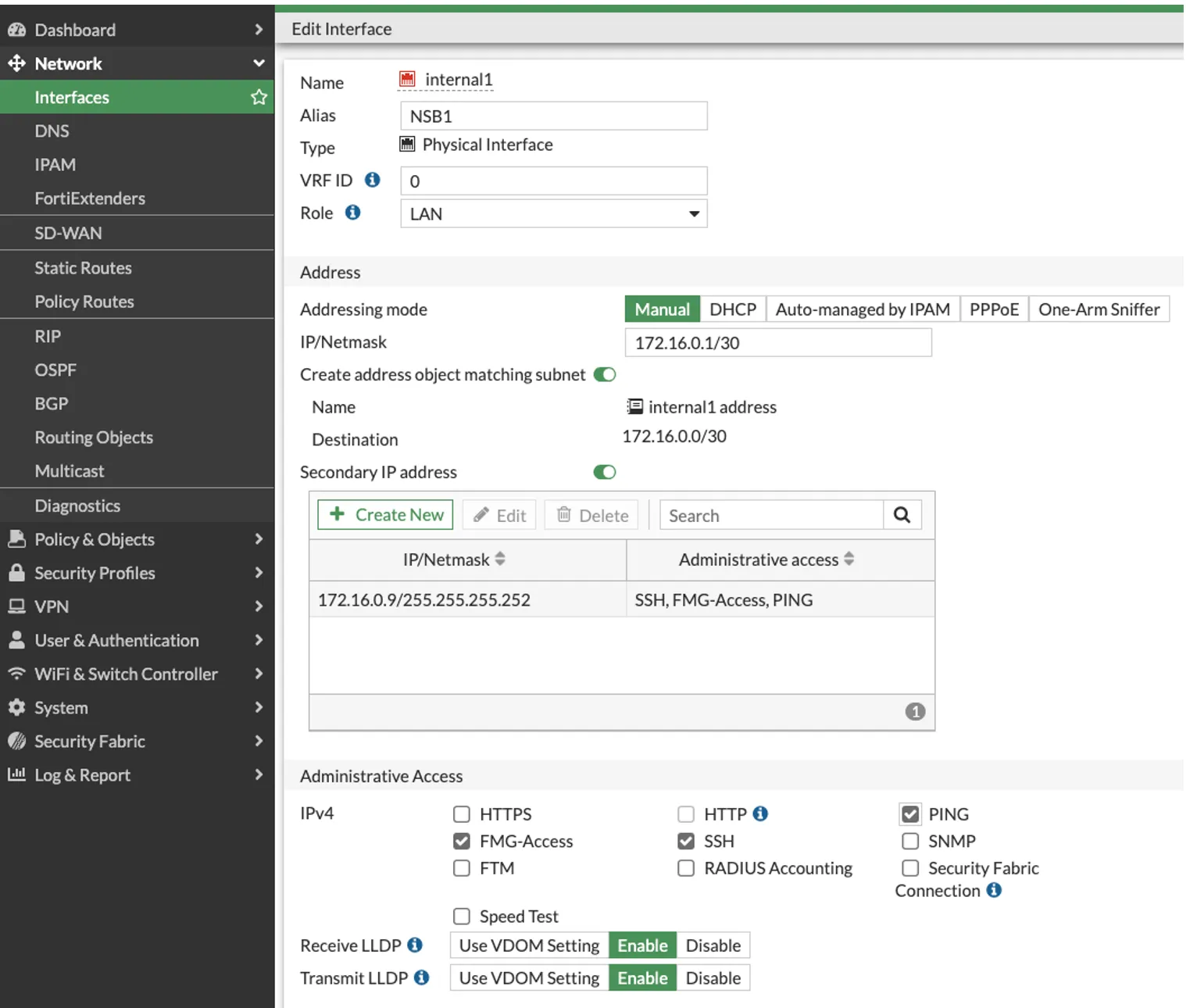This screenshot has height=1008, width=1186.
Task: Expand the WiFi & Switch Controller chevron
Action: point(259,674)
